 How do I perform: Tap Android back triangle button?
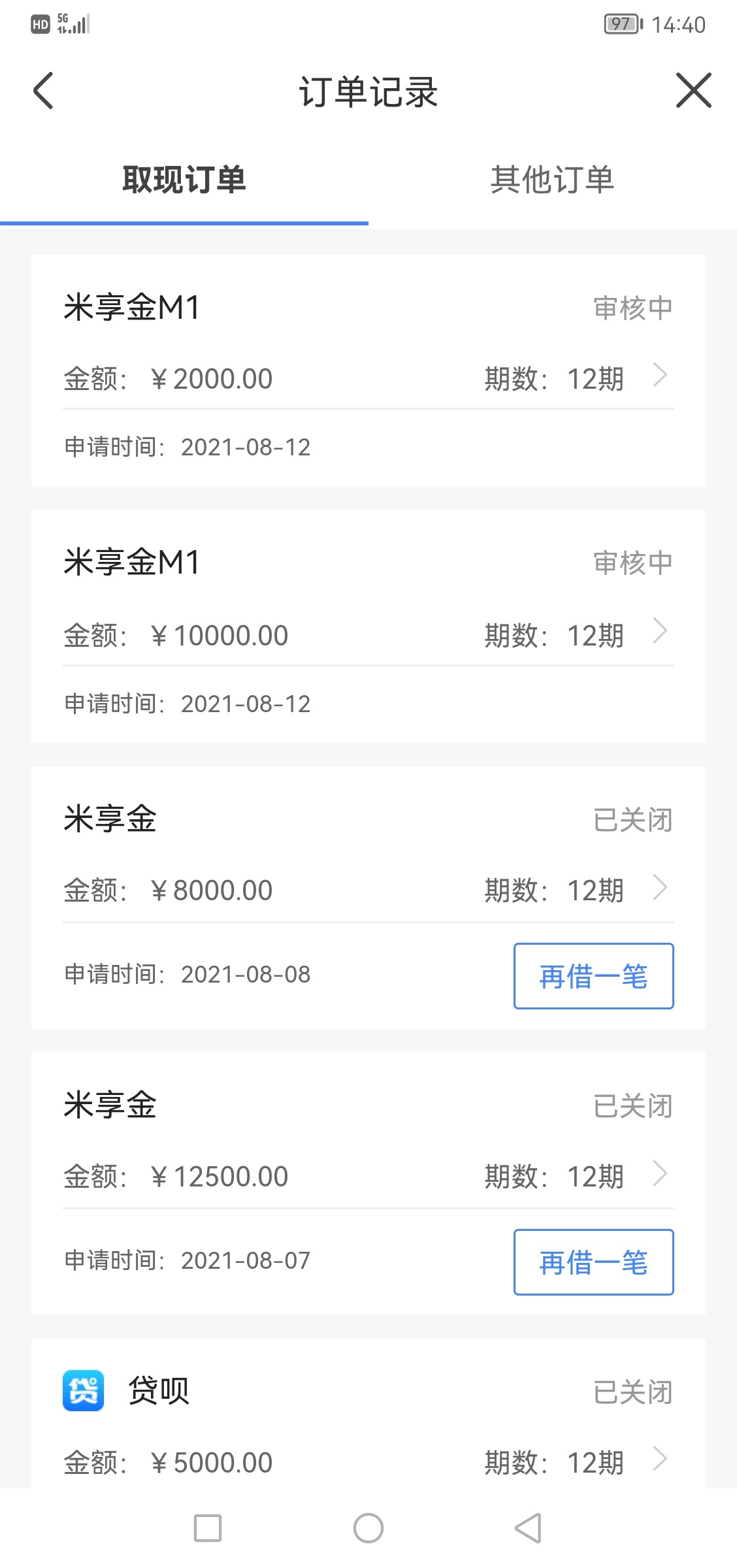click(528, 1528)
